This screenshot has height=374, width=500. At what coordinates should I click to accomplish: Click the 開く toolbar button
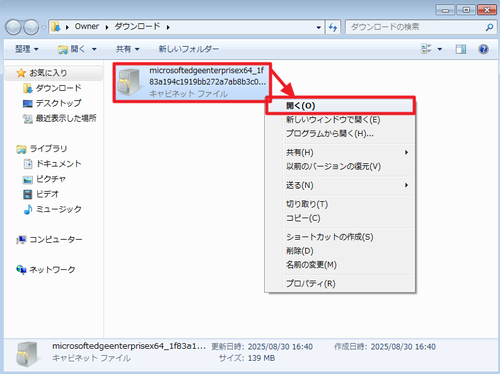72,49
